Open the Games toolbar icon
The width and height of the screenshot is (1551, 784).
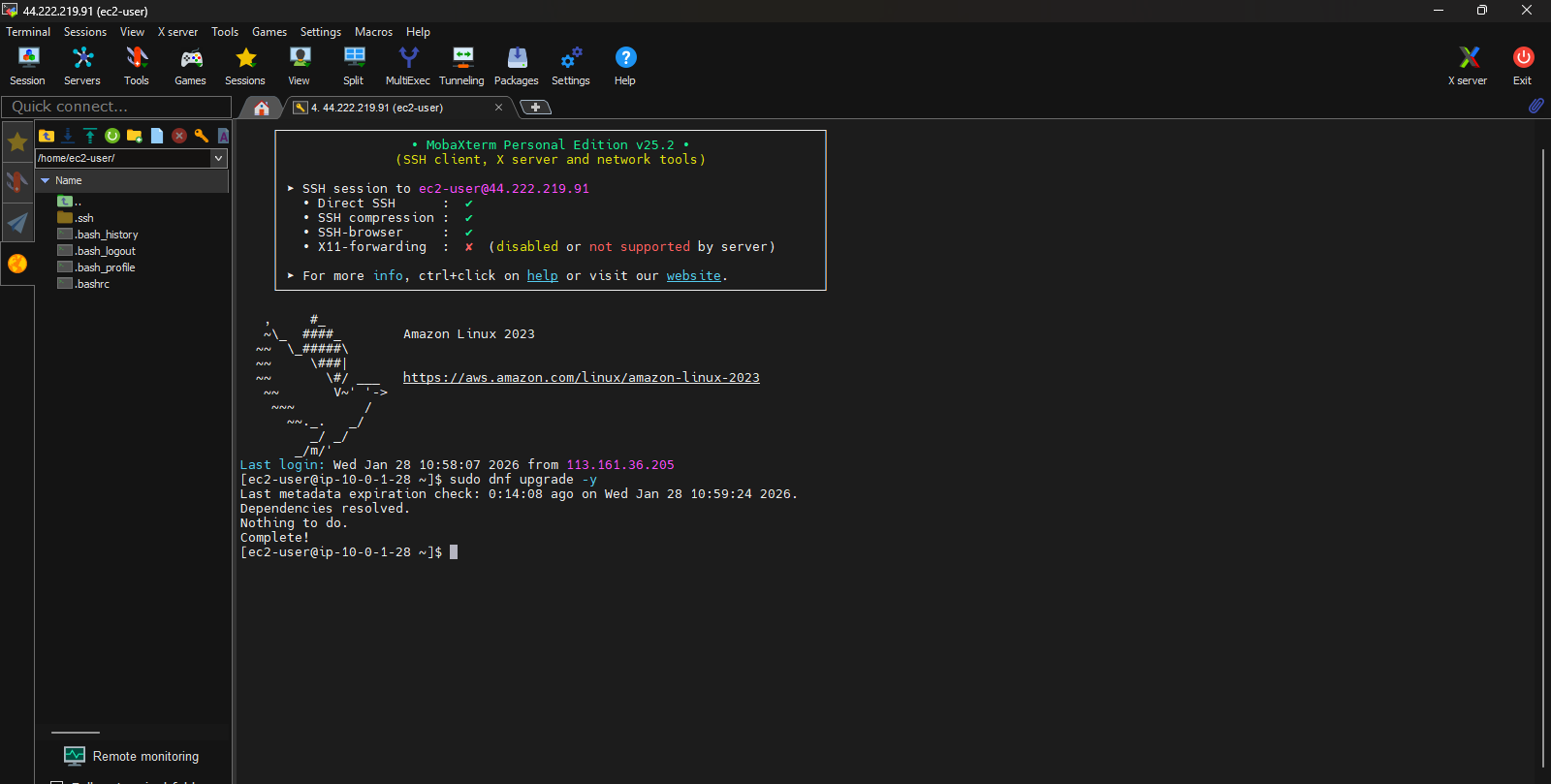[190, 66]
